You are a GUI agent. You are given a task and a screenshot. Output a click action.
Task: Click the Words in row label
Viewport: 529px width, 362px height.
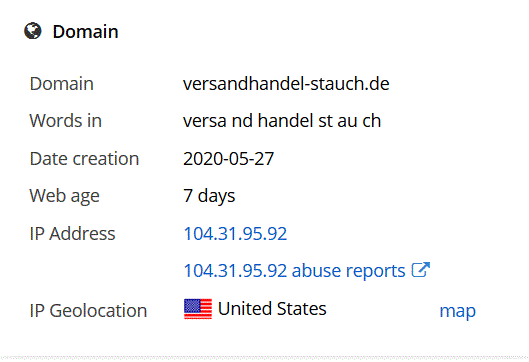[65, 121]
